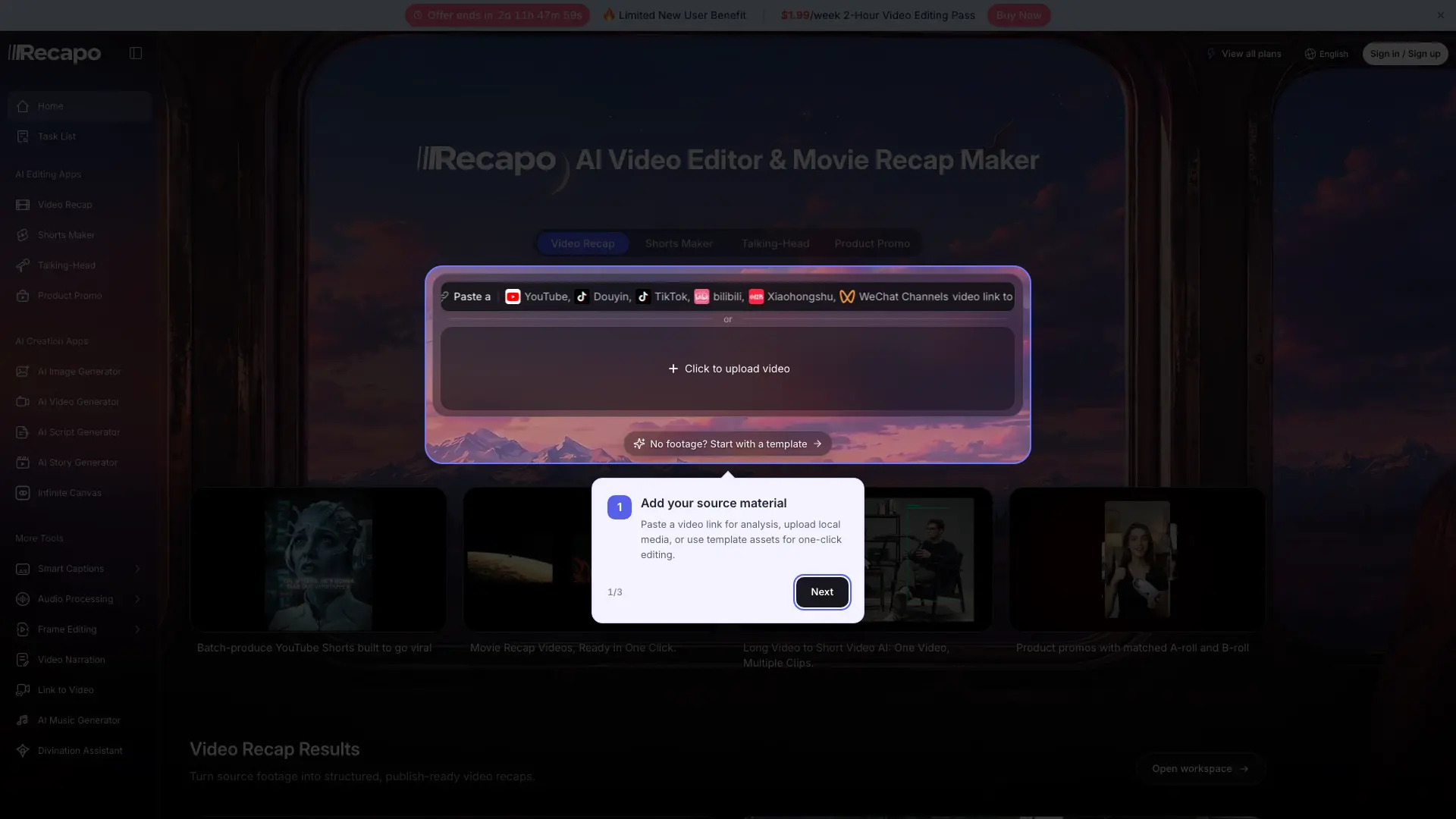Open Task List in the sidebar

click(80, 136)
